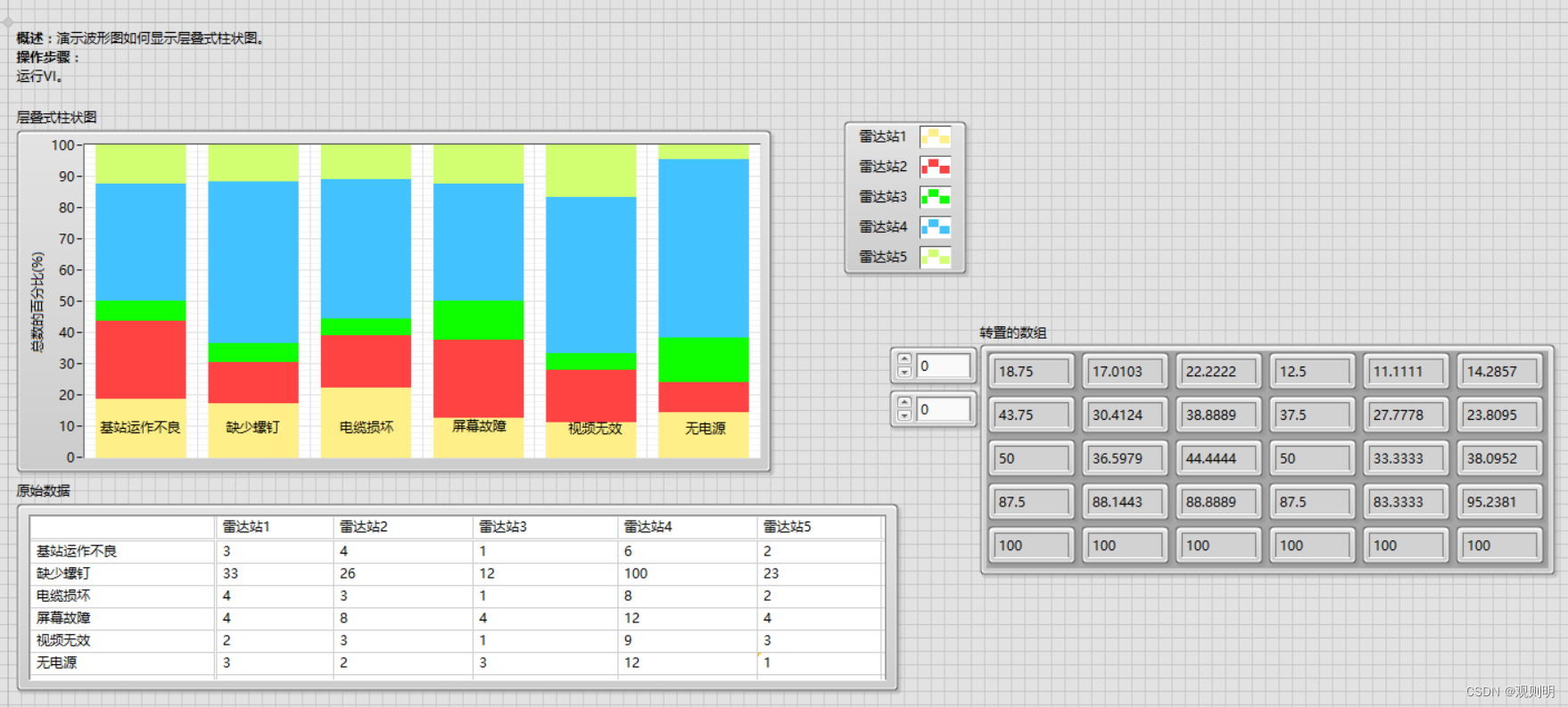Select the array cell showing 36.5979

[x=1126, y=459]
